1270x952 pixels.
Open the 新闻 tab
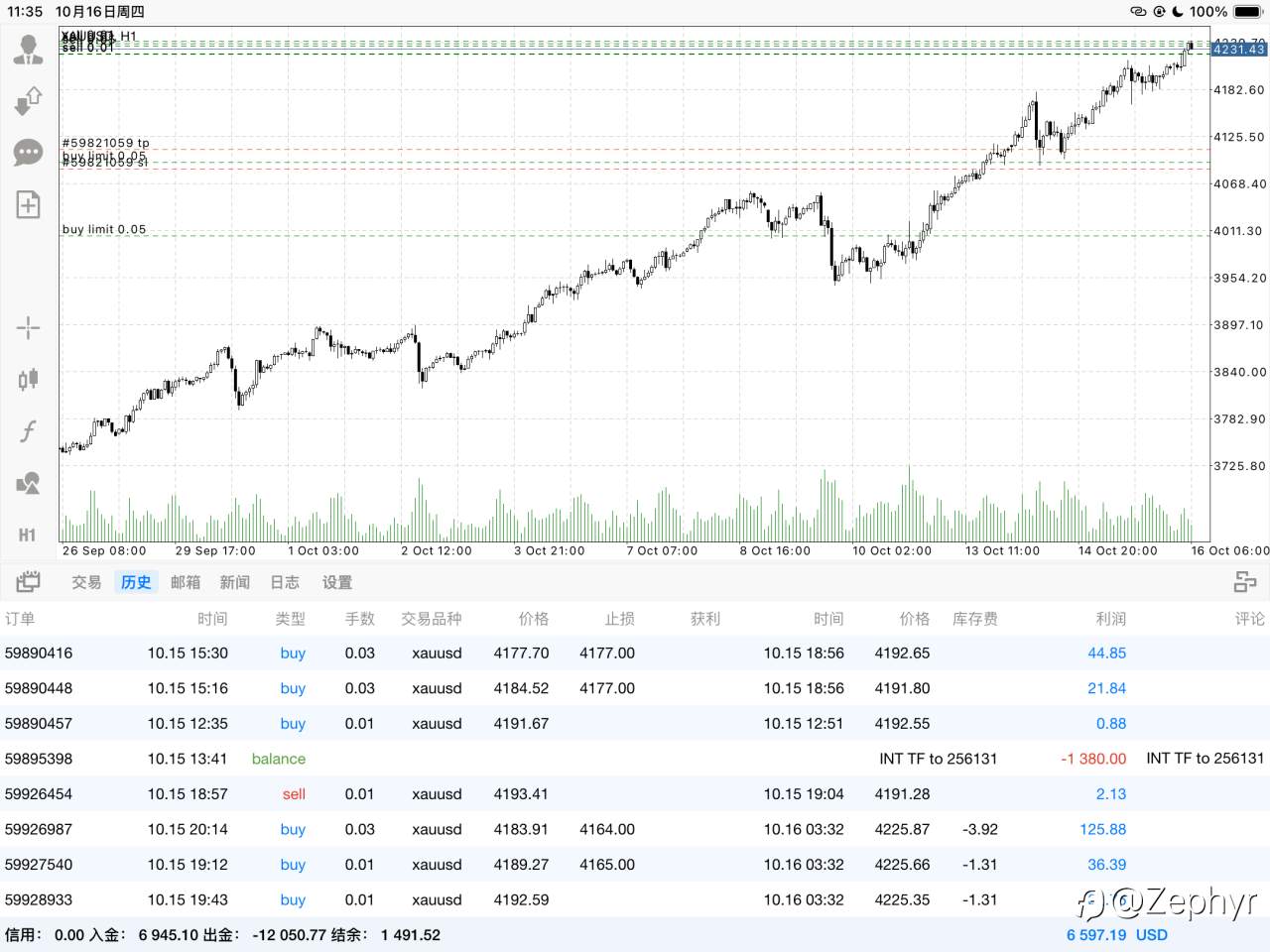(x=235, y=582)
